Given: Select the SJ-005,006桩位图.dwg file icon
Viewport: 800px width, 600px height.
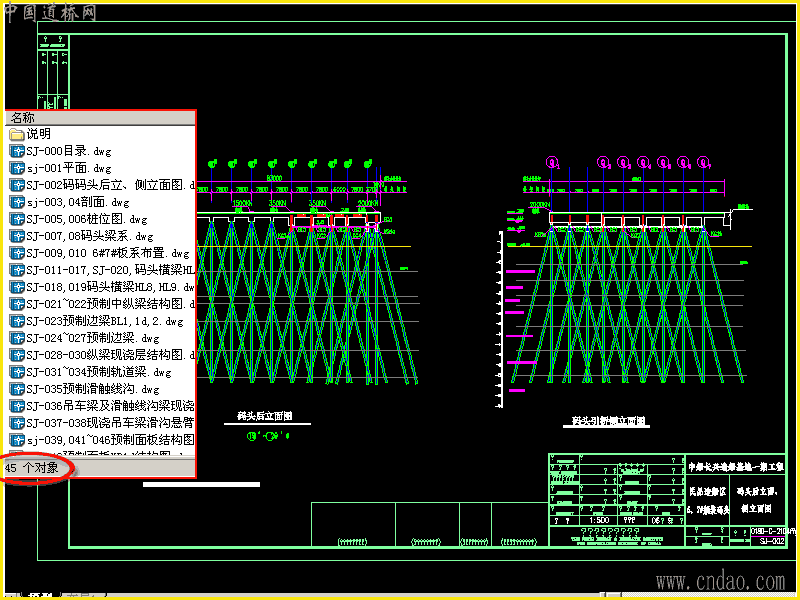Looking at the screenshot, I should 17,219.
